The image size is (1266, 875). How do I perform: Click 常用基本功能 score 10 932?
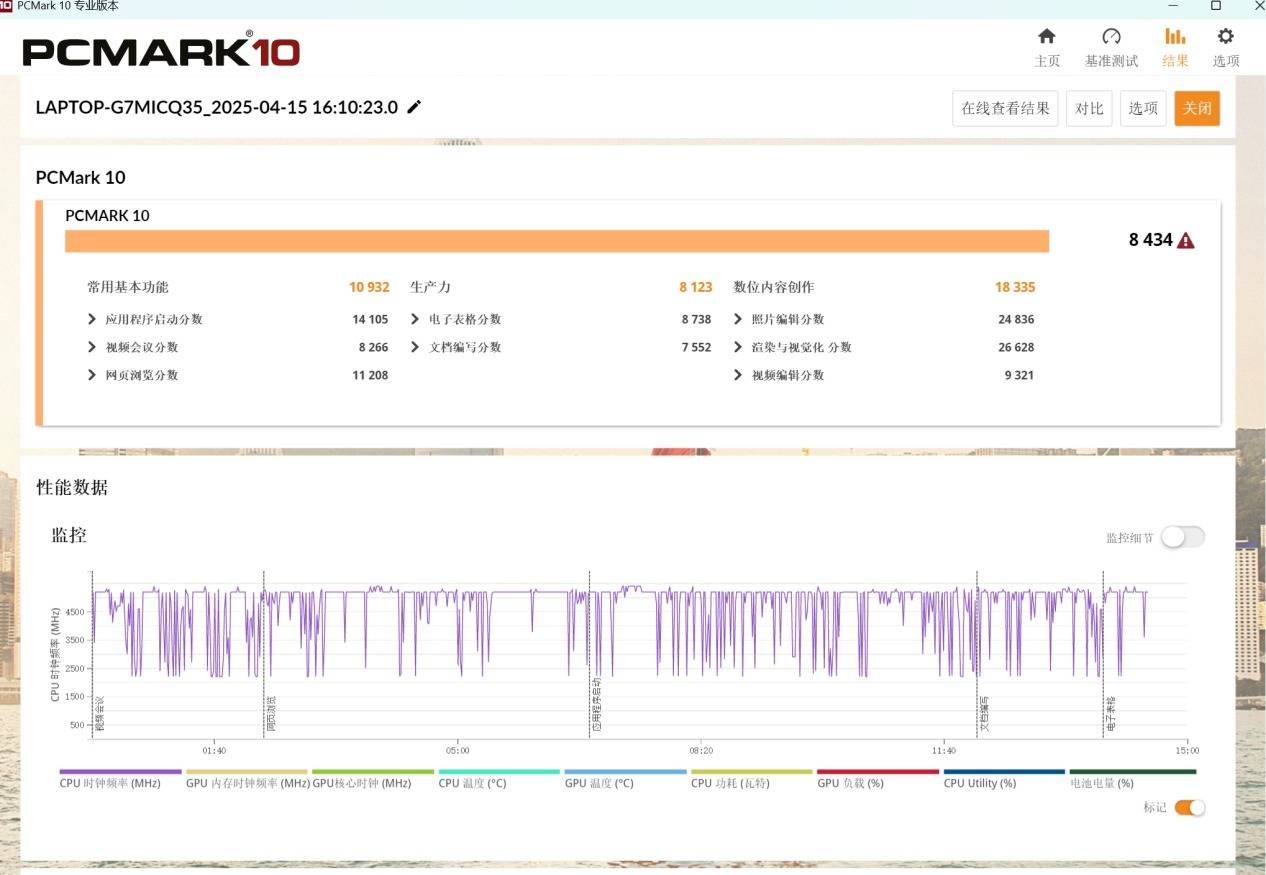click(369, 287)
